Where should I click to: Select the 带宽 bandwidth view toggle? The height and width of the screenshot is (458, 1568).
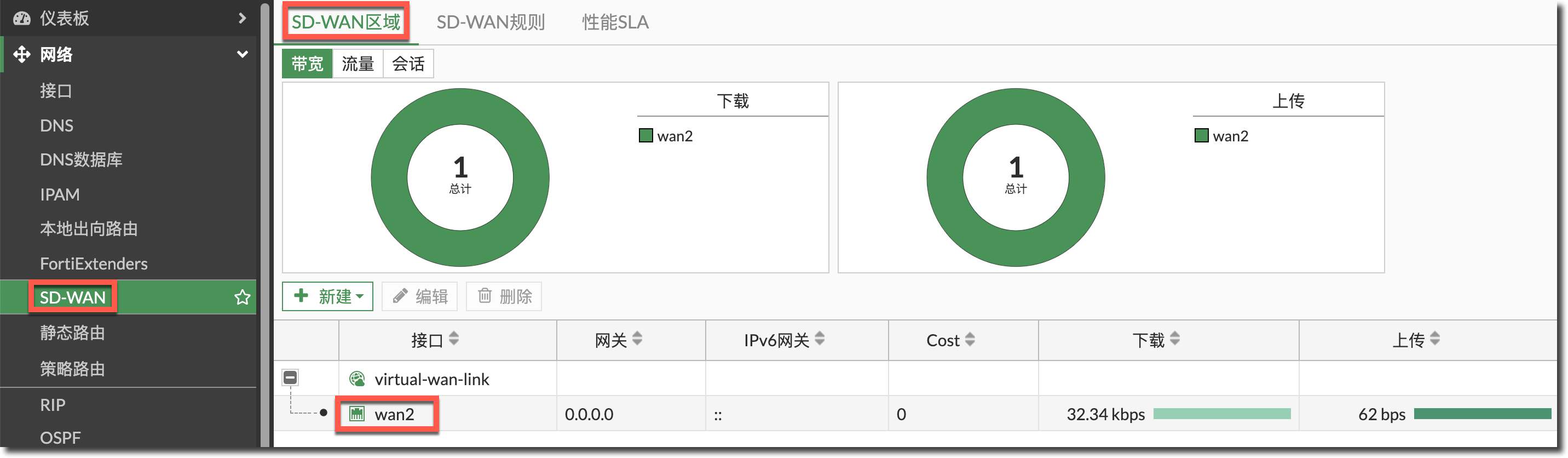pos(307,64)
